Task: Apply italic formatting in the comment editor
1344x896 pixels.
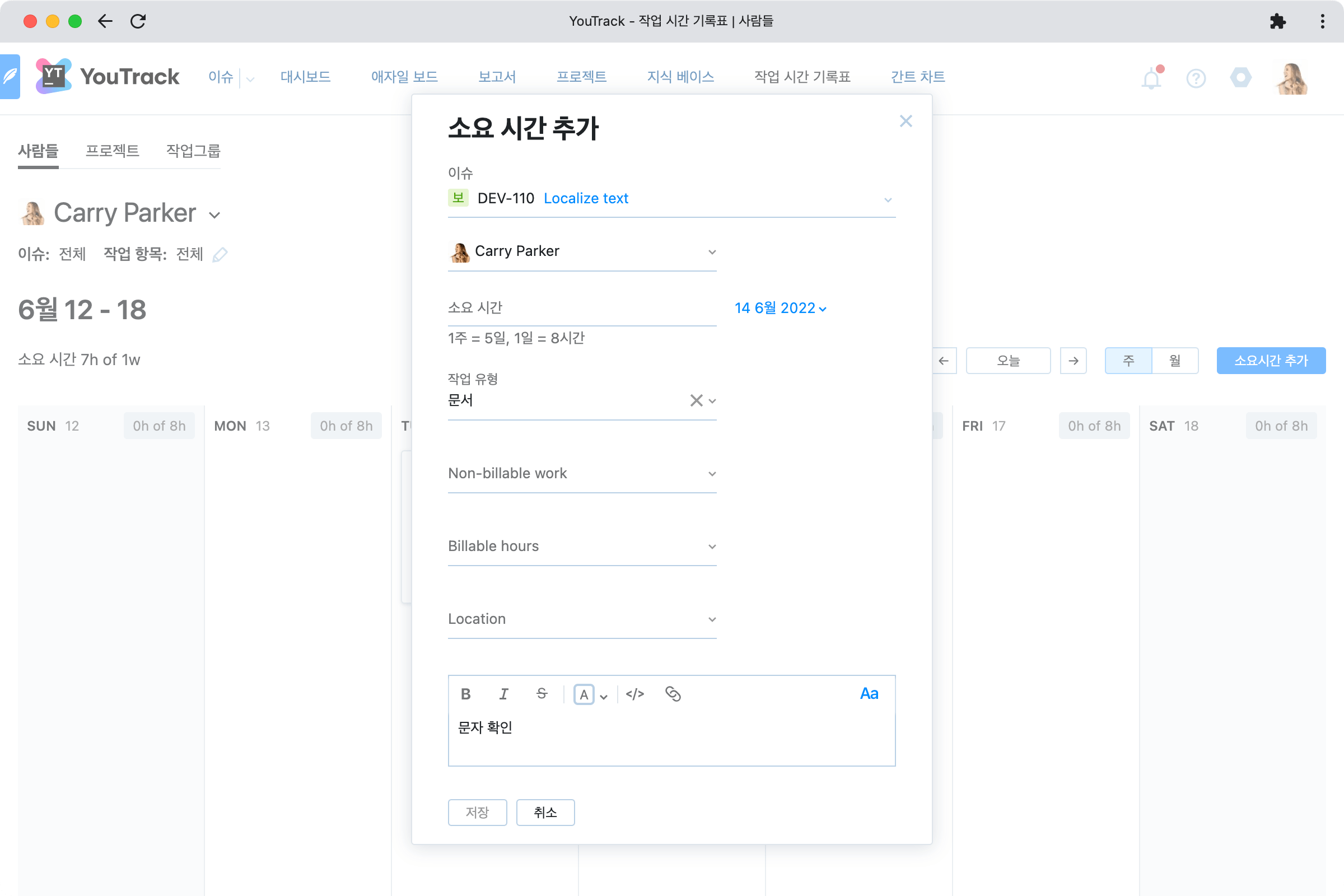Action: point(503,694)
